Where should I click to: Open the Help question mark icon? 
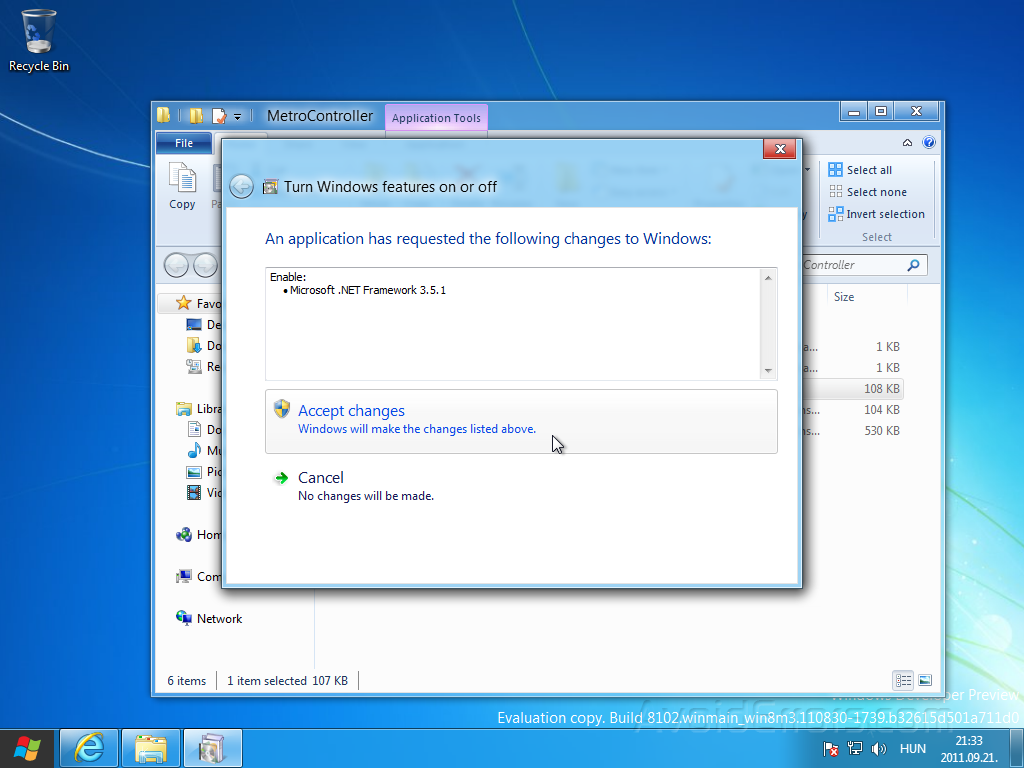point(926,142)
